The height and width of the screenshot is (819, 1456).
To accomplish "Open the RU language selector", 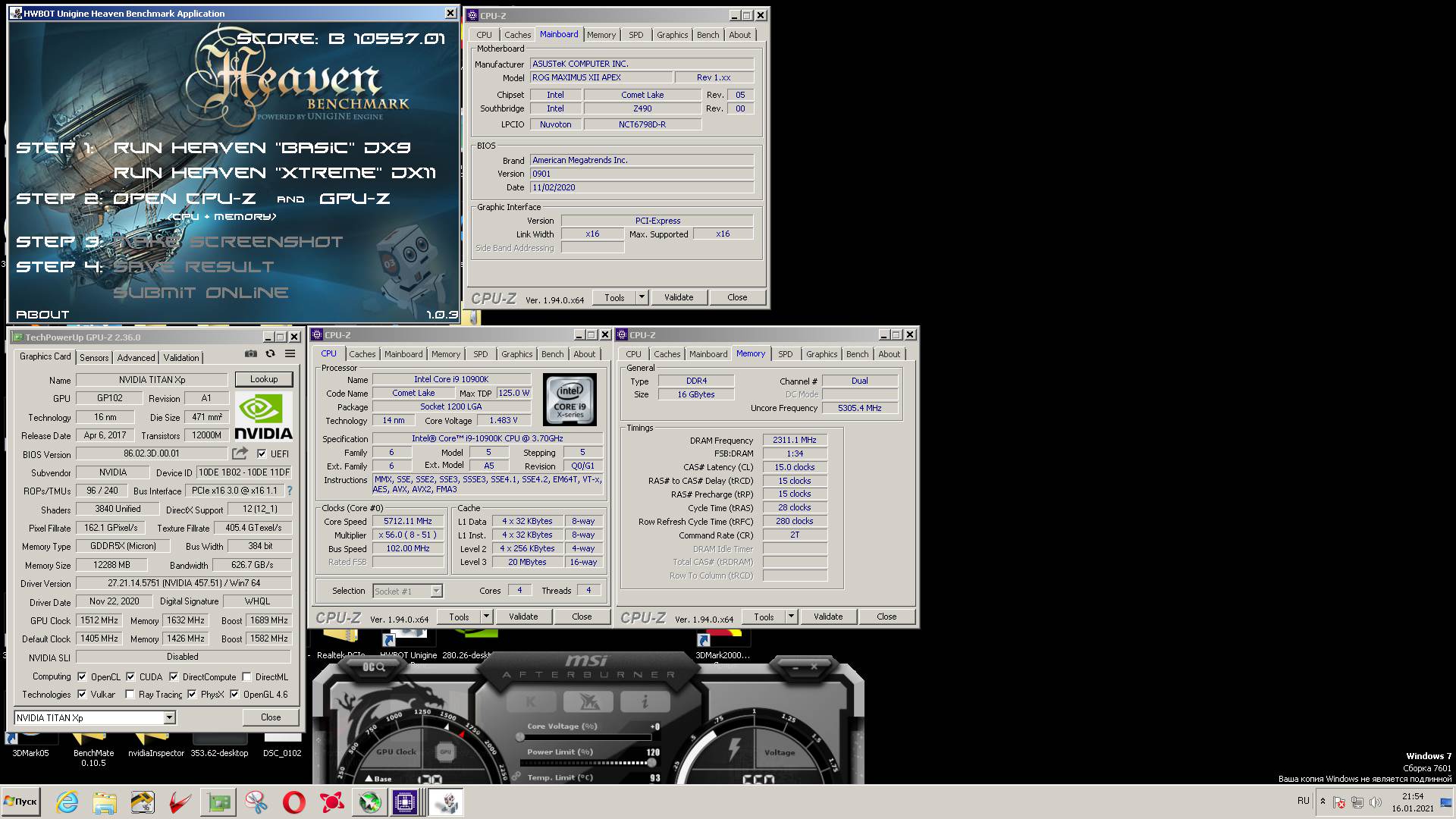I will point(1303,801).
